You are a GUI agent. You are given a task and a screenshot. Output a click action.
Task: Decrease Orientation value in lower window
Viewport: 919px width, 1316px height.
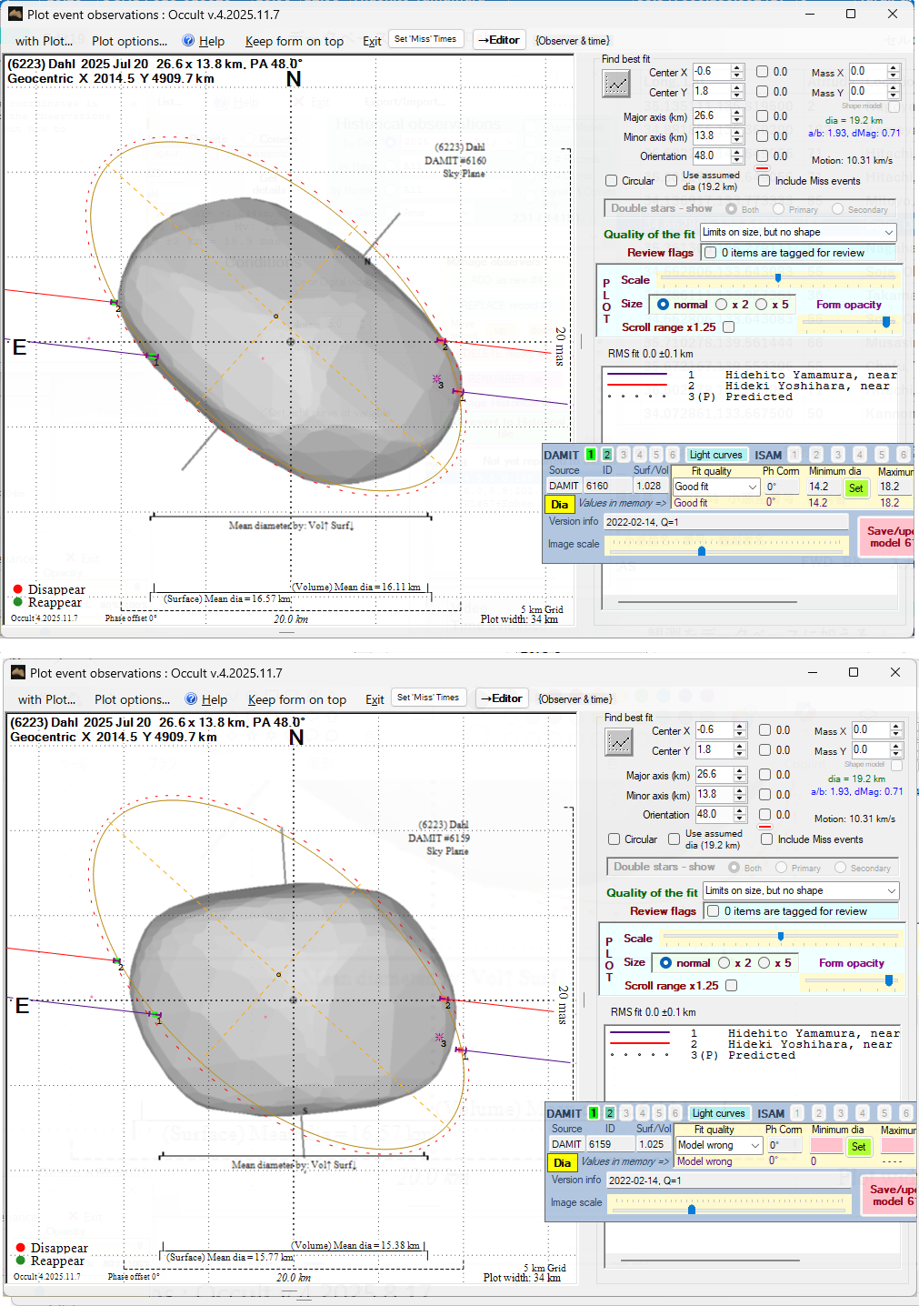tap(740, 819)
